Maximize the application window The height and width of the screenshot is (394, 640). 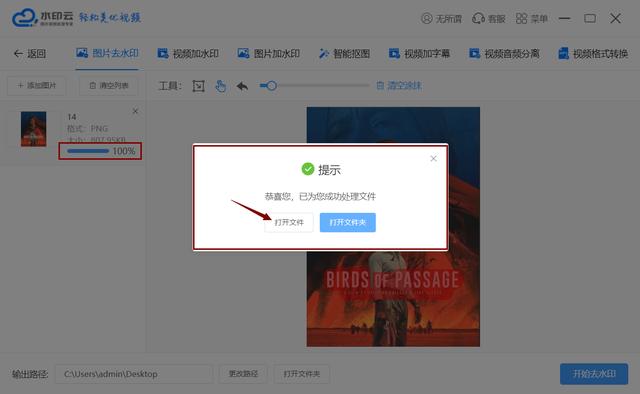click(590, 18)
